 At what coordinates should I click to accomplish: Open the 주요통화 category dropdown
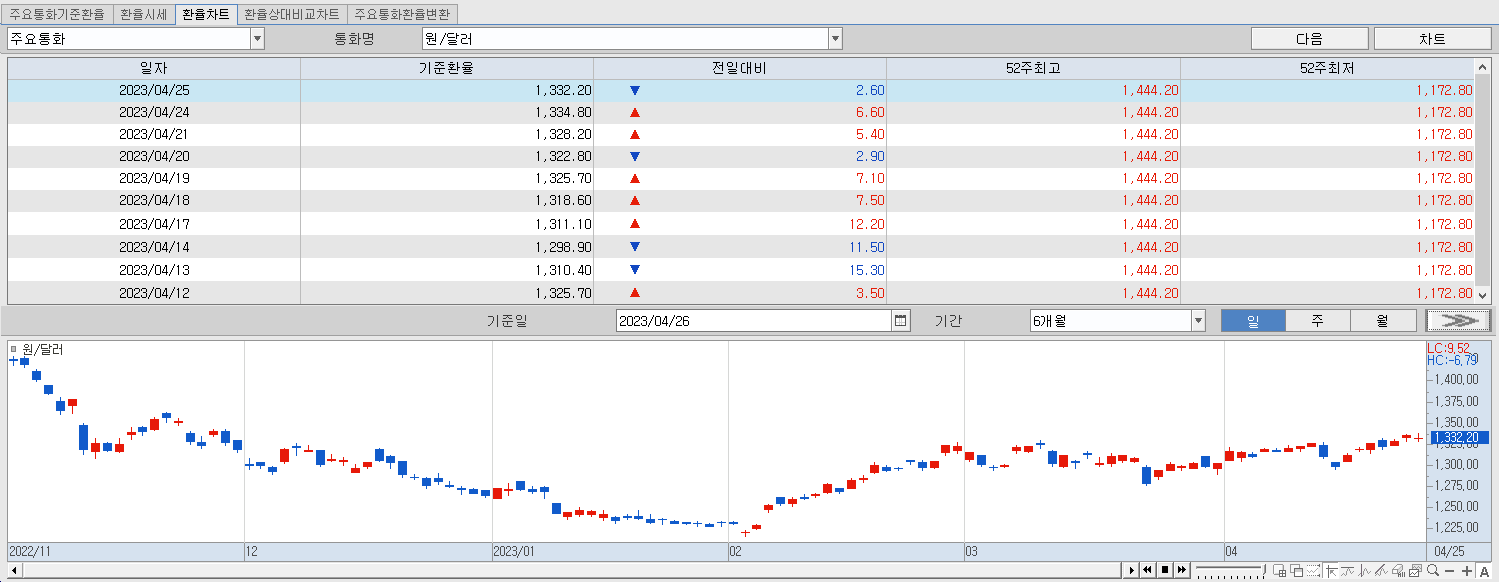[257, 39]
